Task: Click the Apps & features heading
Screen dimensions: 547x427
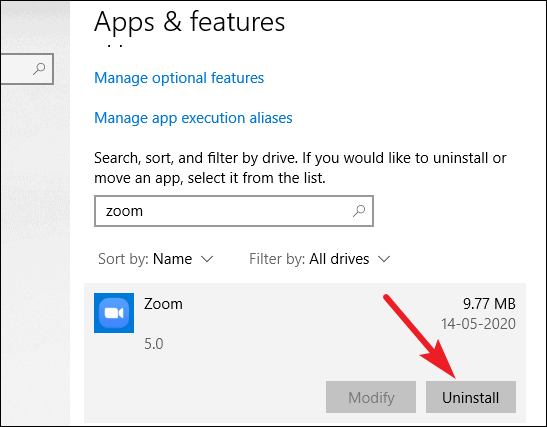Action: click(189, 22)
